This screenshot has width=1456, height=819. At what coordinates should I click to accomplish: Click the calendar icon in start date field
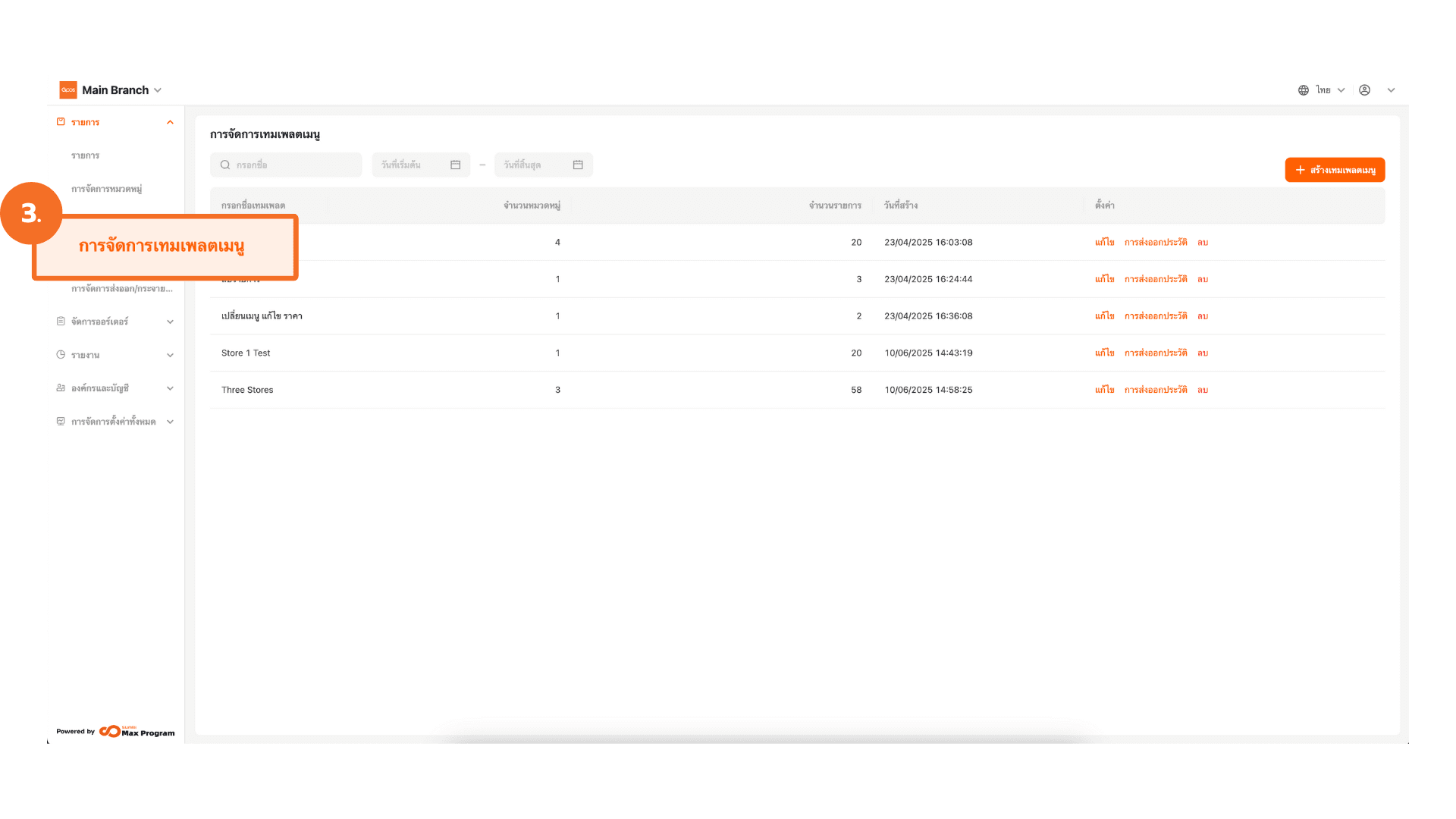455,165
